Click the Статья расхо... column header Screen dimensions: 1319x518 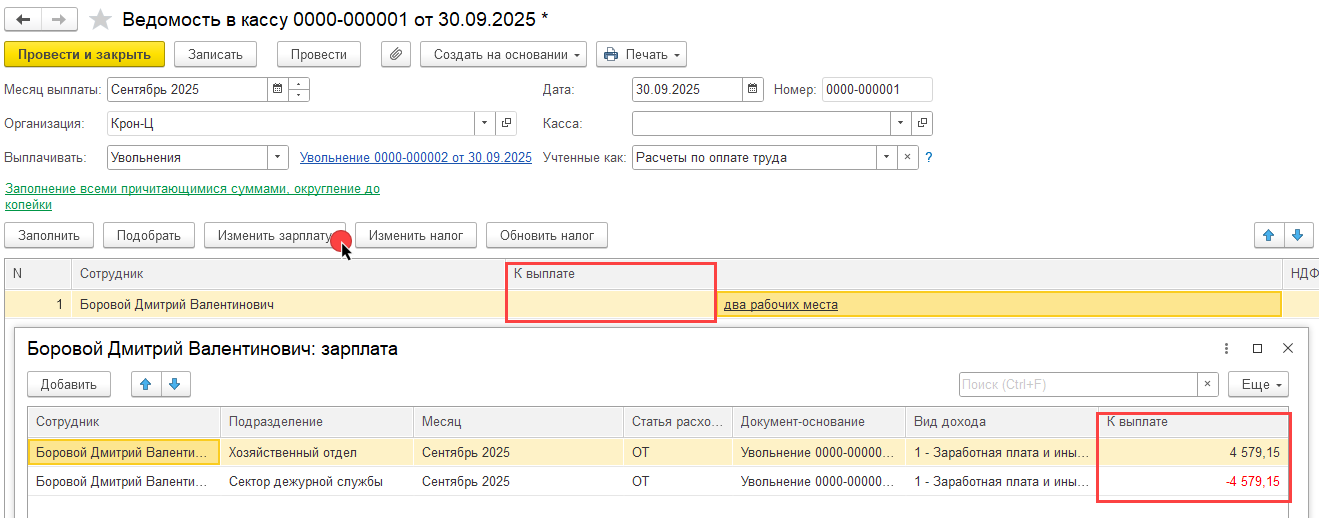pos(678,422)
